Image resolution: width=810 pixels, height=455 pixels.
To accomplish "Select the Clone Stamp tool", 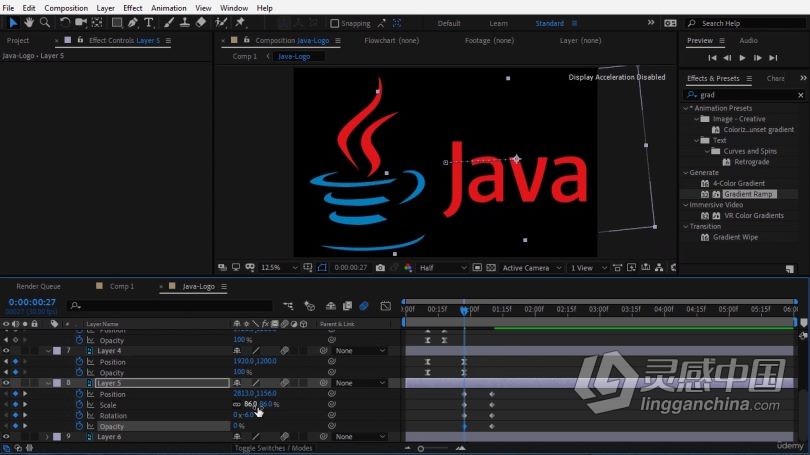I will pos(184,23).
